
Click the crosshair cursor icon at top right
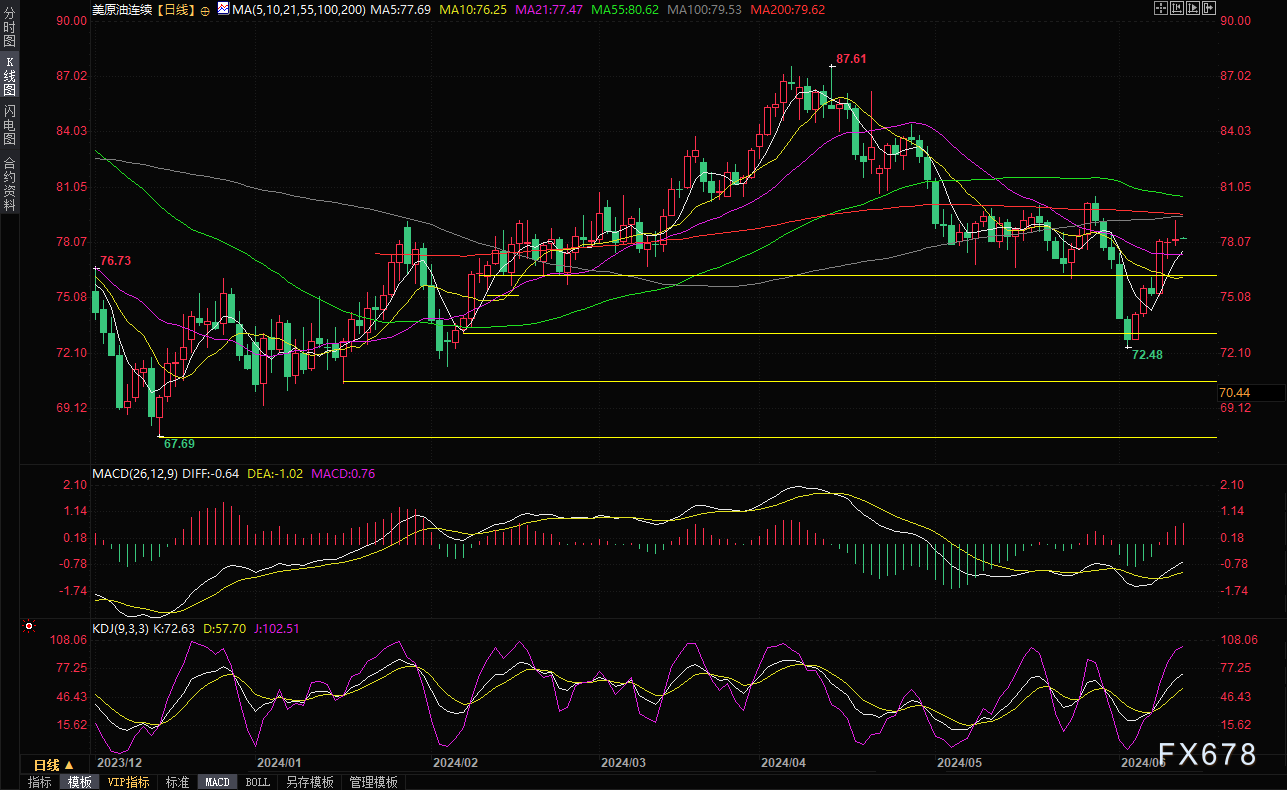pyautogui.click(x=1161, y=8)
